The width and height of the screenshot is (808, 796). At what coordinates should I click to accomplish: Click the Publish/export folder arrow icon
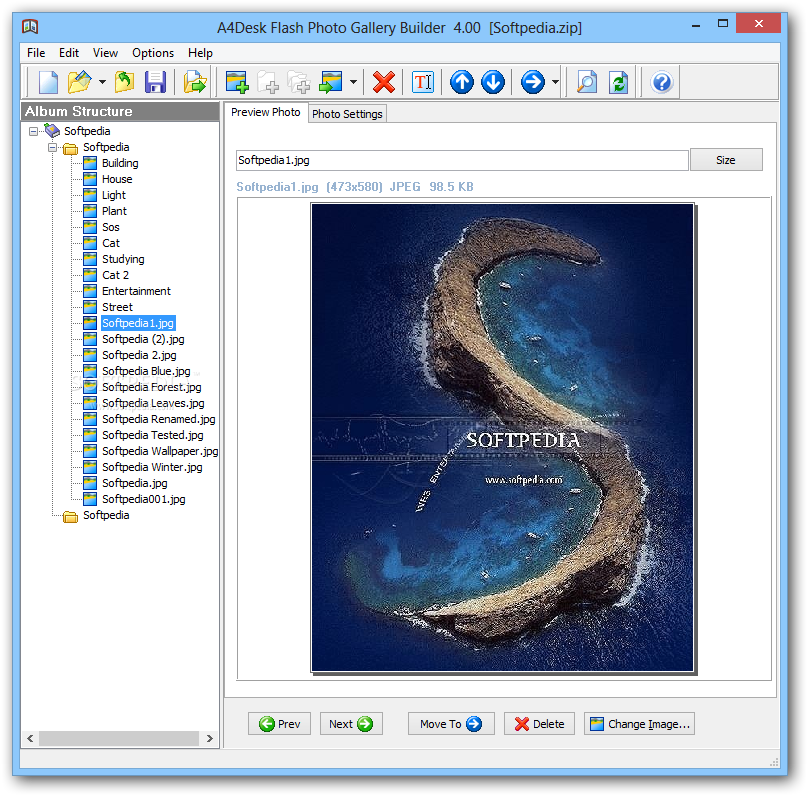click(x=195, y=82)
